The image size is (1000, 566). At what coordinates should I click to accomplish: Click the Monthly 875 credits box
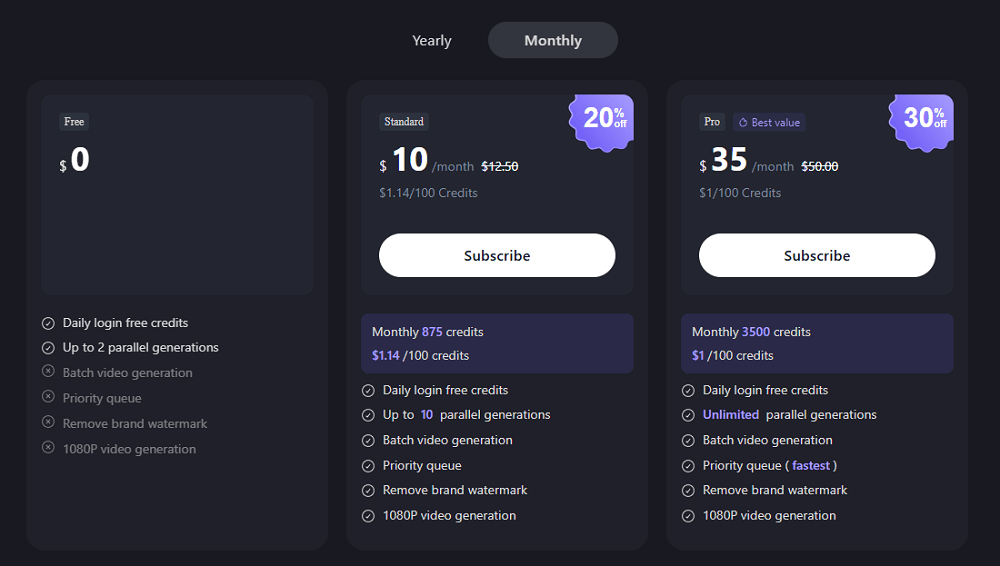point(497,343)
